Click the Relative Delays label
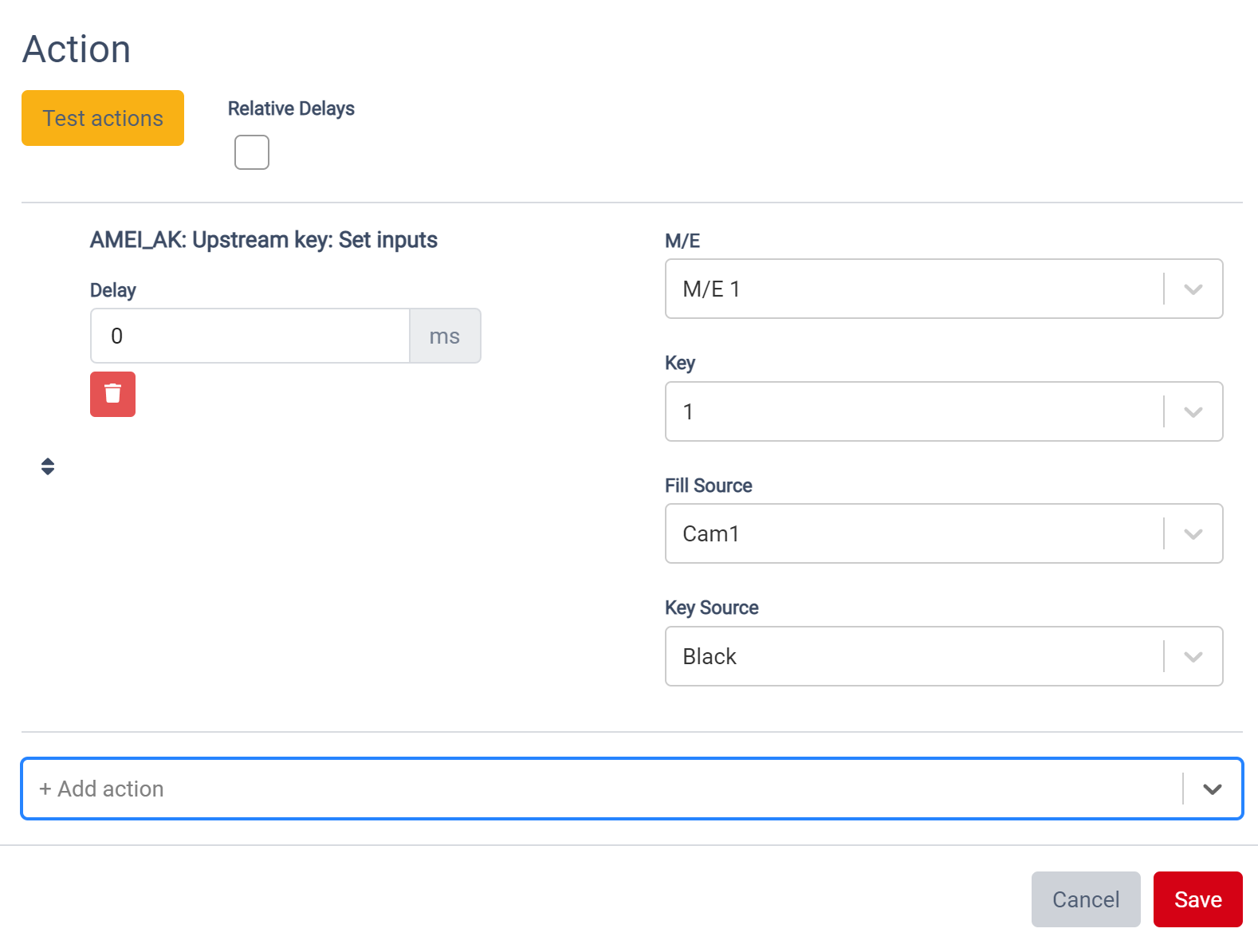The height and width of the screenshot is (952, 1258). (291, 108)
